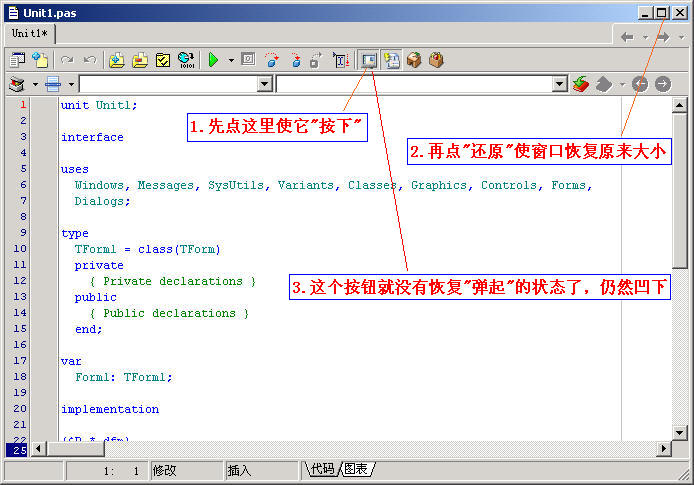The image size is (694, 485).
Task: Switch to the 代码 bottom tab
Action: point(321,469)
